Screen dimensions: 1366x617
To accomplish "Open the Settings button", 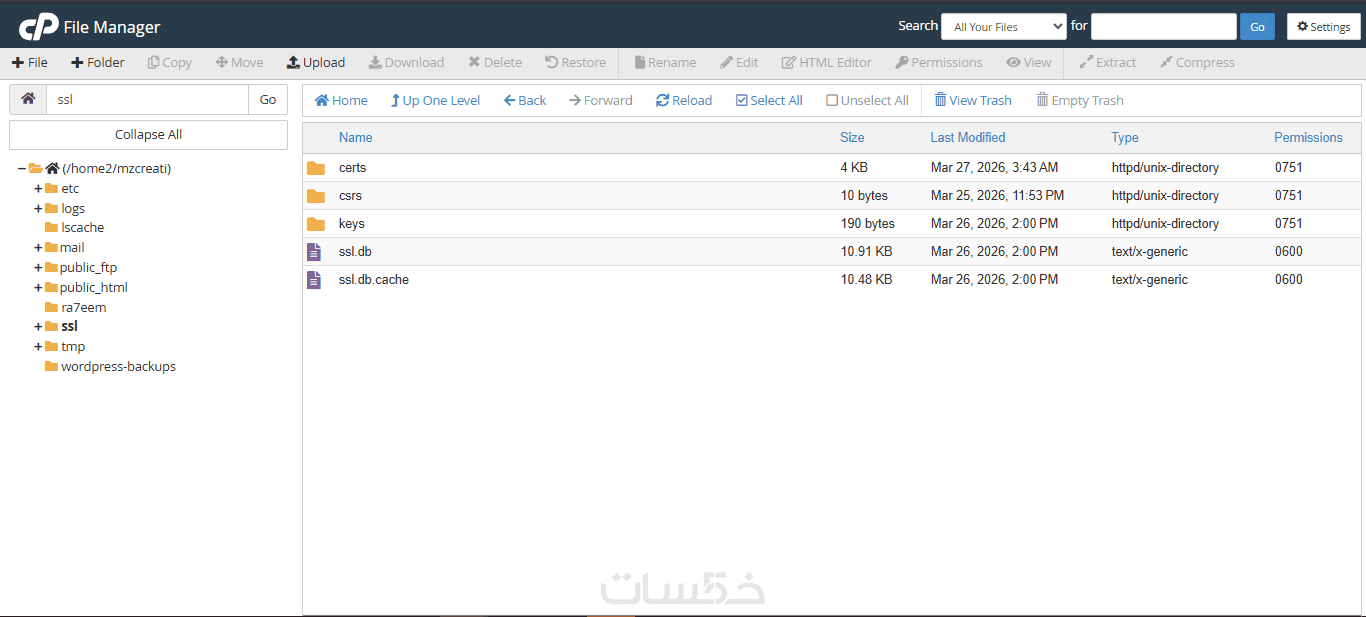I will tap(1323, 27).
